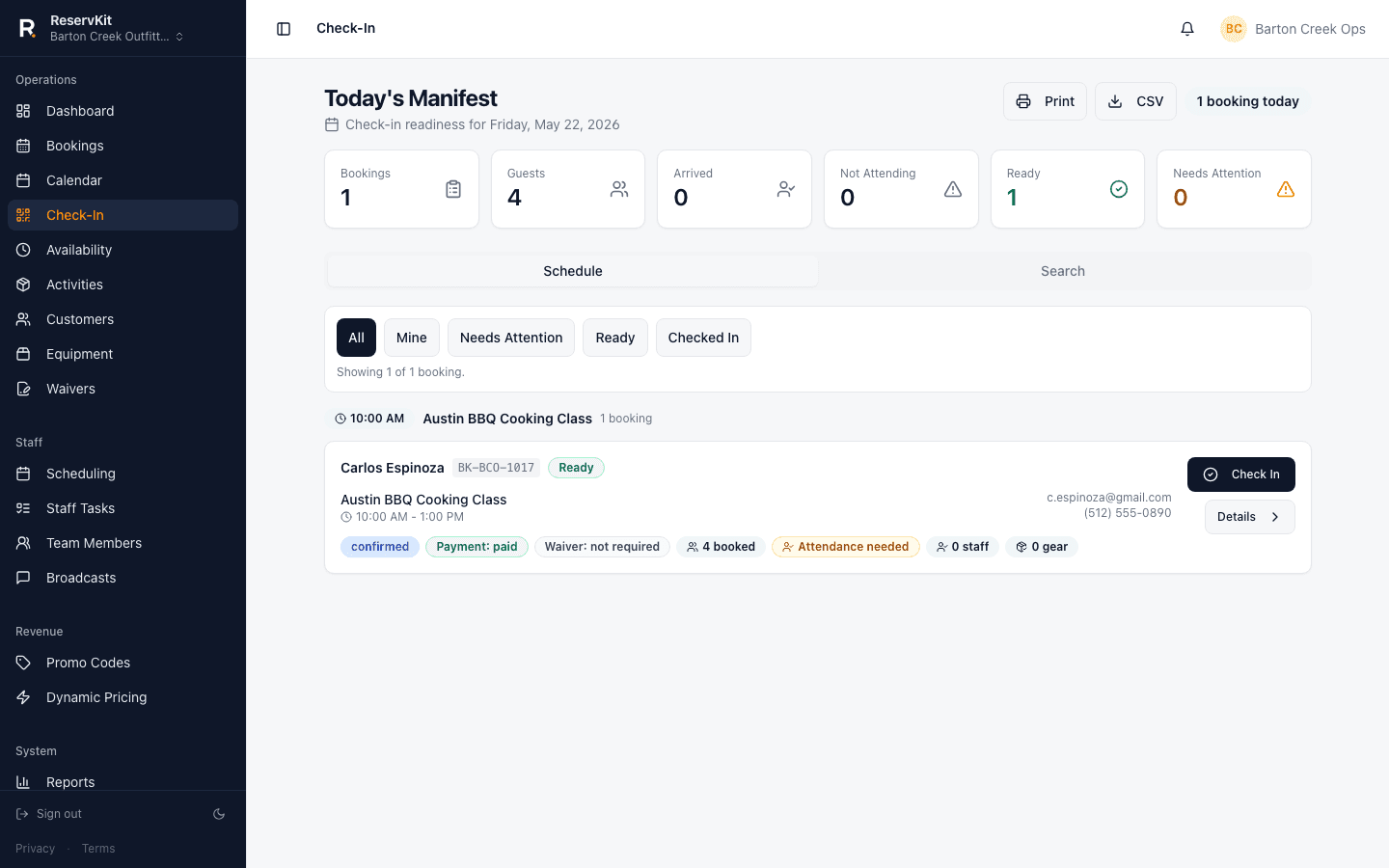The image size is (1389, 868).
Task: Click the Reports chart icon
Action: [23, 782]
